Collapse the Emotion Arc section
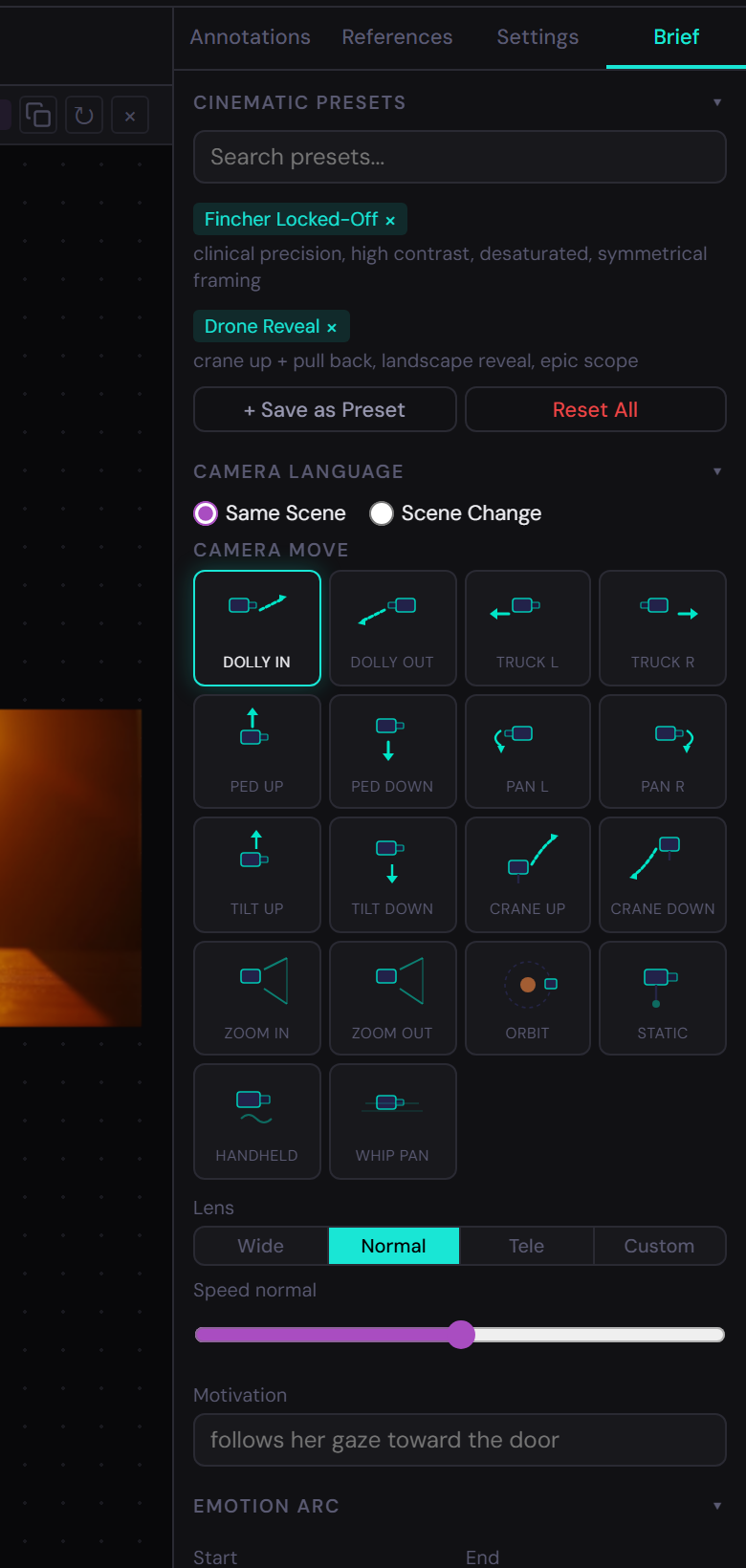Viewport: 746px width, 1568px height. tap(717, 1506)
